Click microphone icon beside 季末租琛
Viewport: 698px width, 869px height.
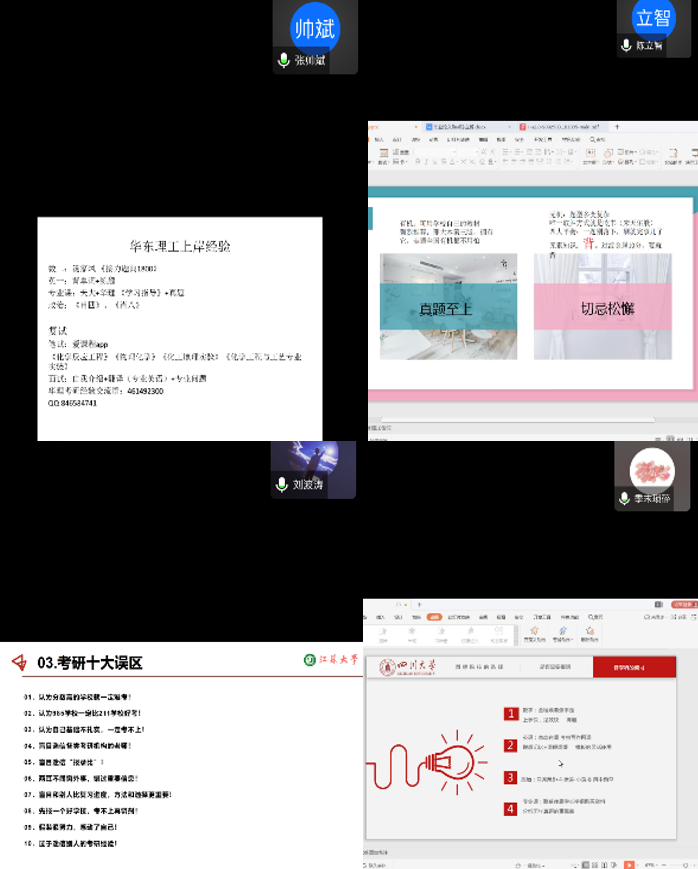[626, 497]
